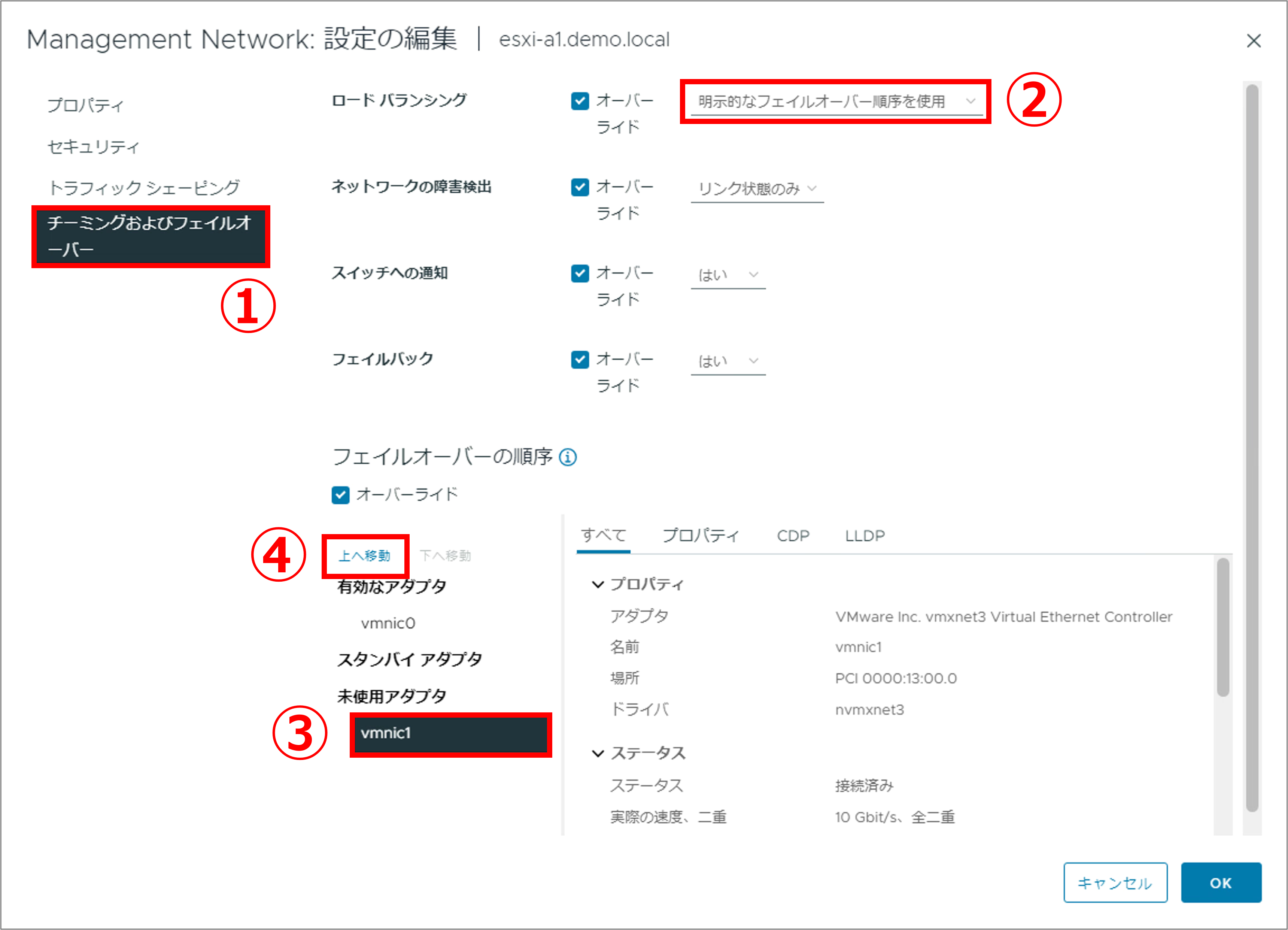The height and width of the screenshot is (930, 1288).
Task: Switch to the CDP tab
Action: (x=793, y=536)
